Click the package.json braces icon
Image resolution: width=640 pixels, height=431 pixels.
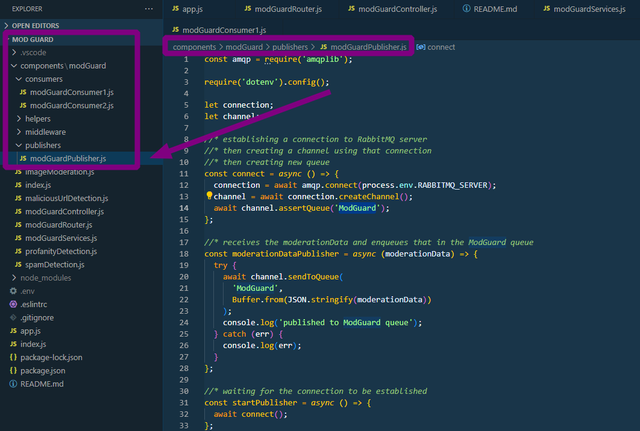pos(13,371)
